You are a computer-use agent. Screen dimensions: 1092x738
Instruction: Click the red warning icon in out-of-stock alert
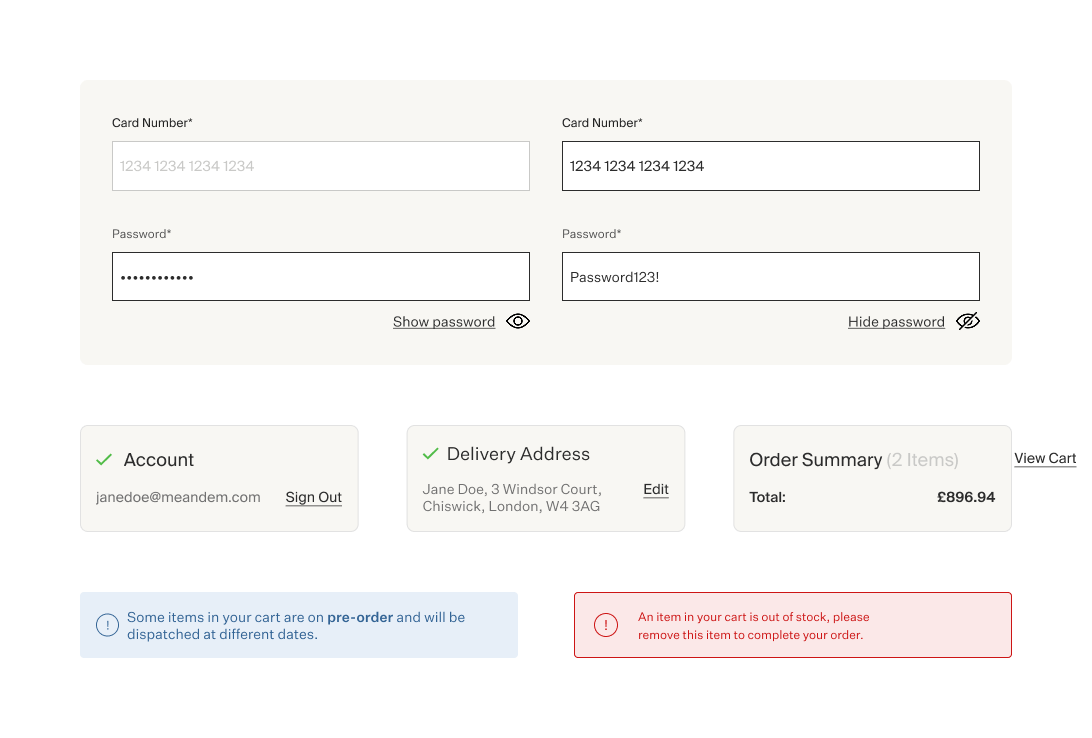coord(606,625)
